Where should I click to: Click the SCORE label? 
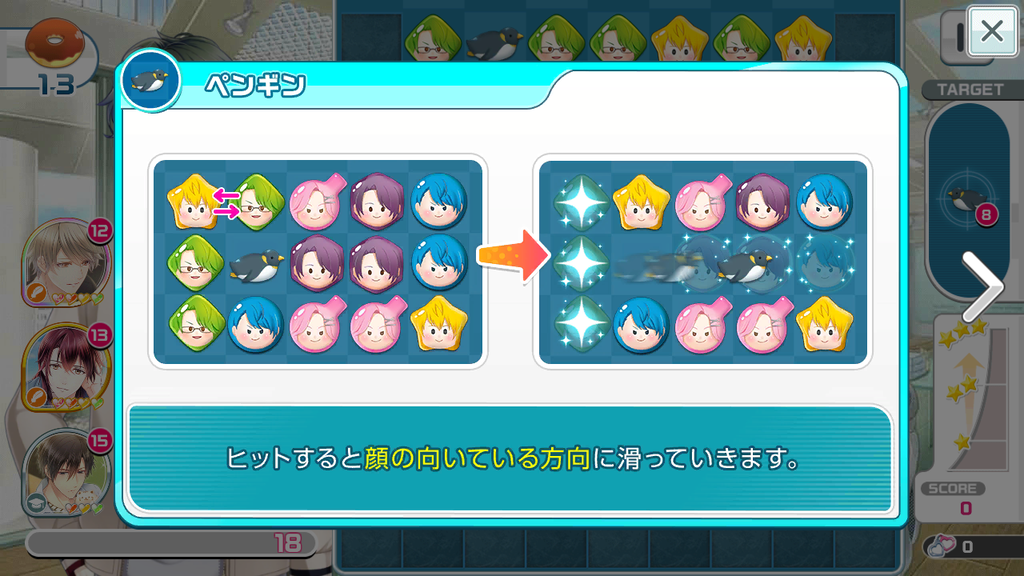(x=953, y=488)
